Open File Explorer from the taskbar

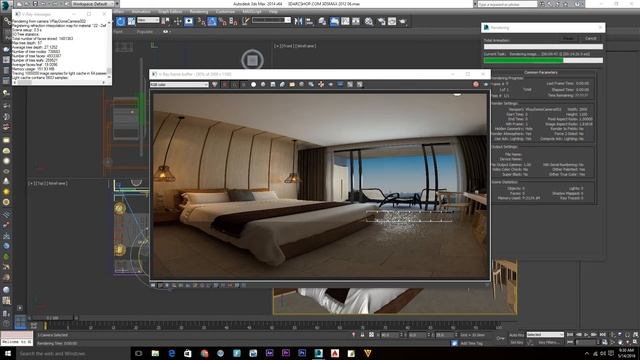click(x=155, y=353)
